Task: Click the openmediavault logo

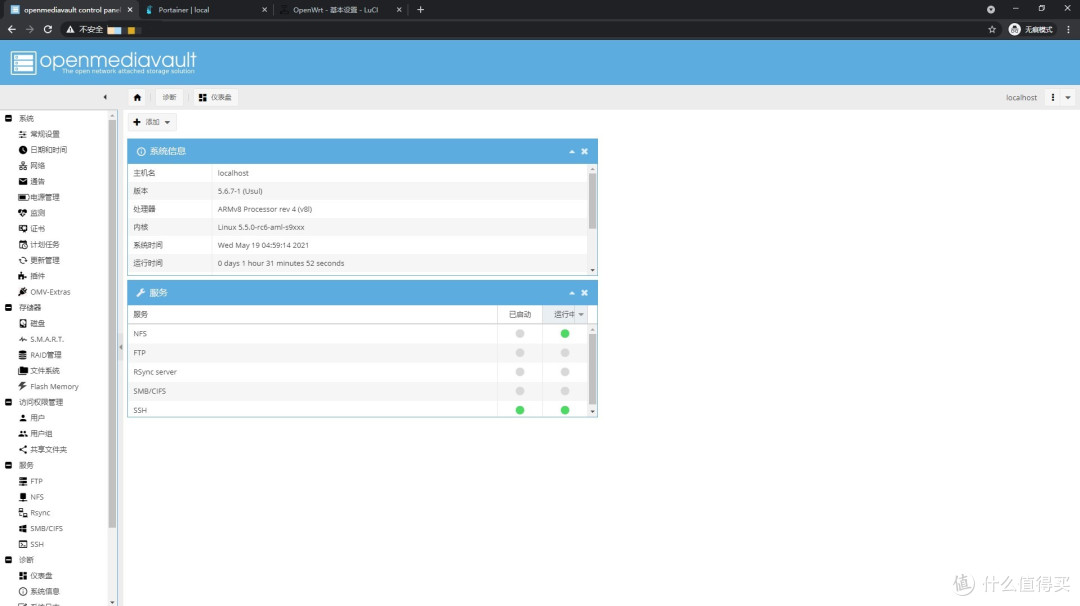Action: point(103,62)
